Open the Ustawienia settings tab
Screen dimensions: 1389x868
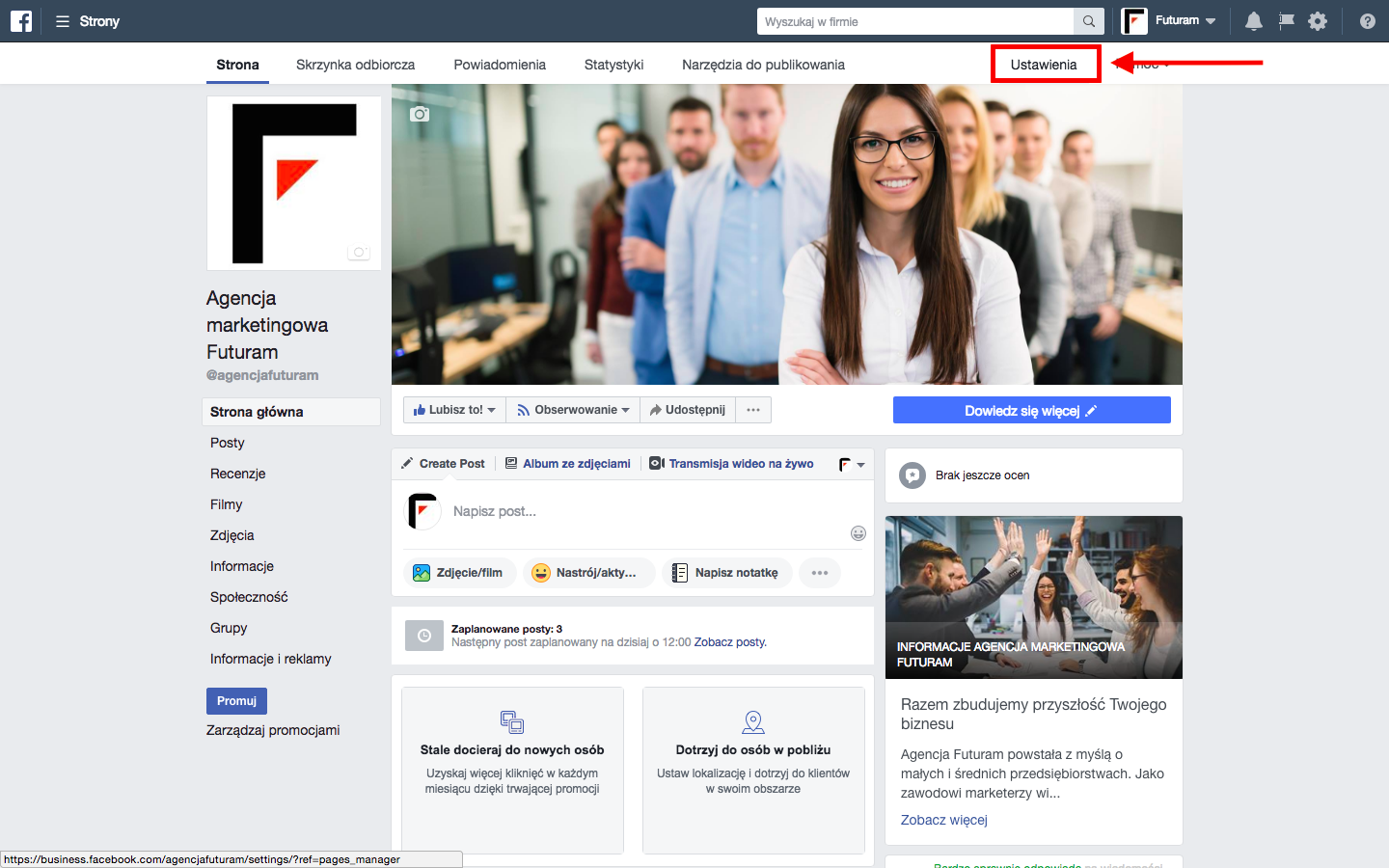pos(1046,65)
